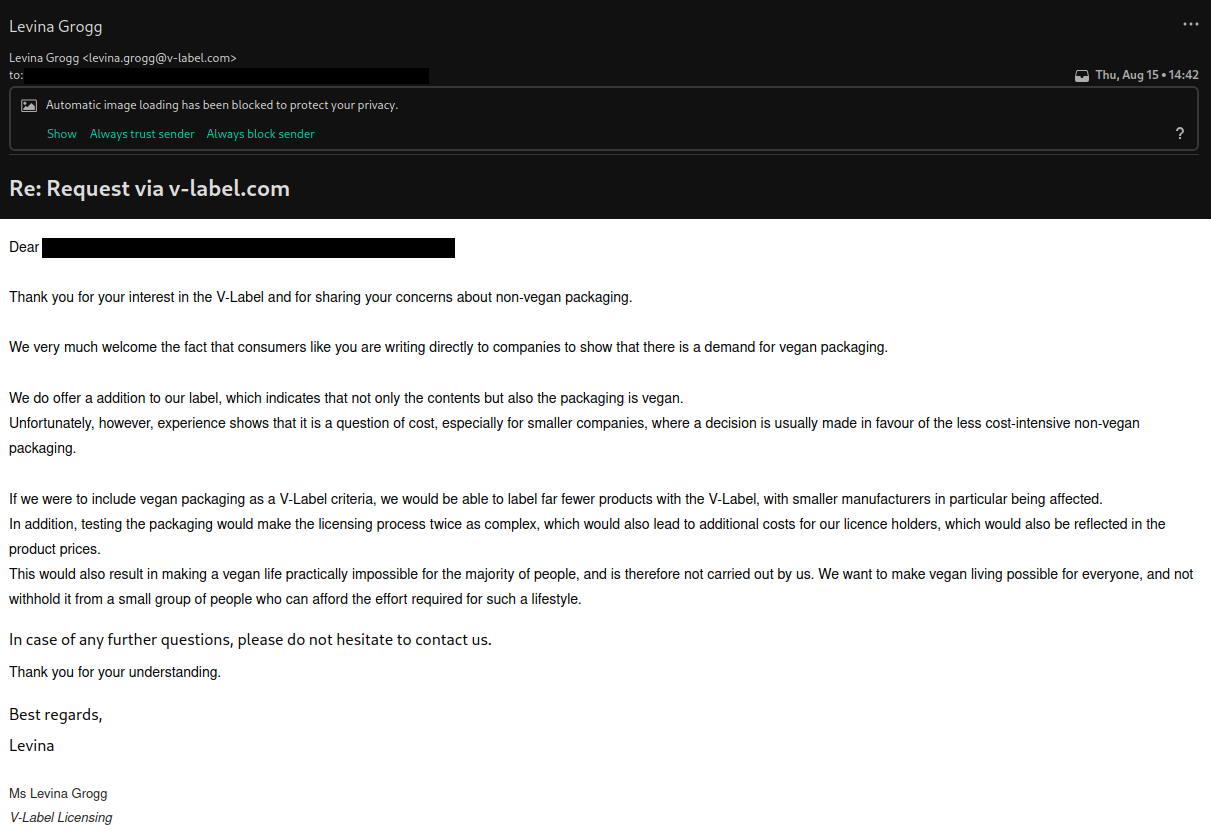Click the levina.grogg@v-label.com sender address

click(160, 58)
